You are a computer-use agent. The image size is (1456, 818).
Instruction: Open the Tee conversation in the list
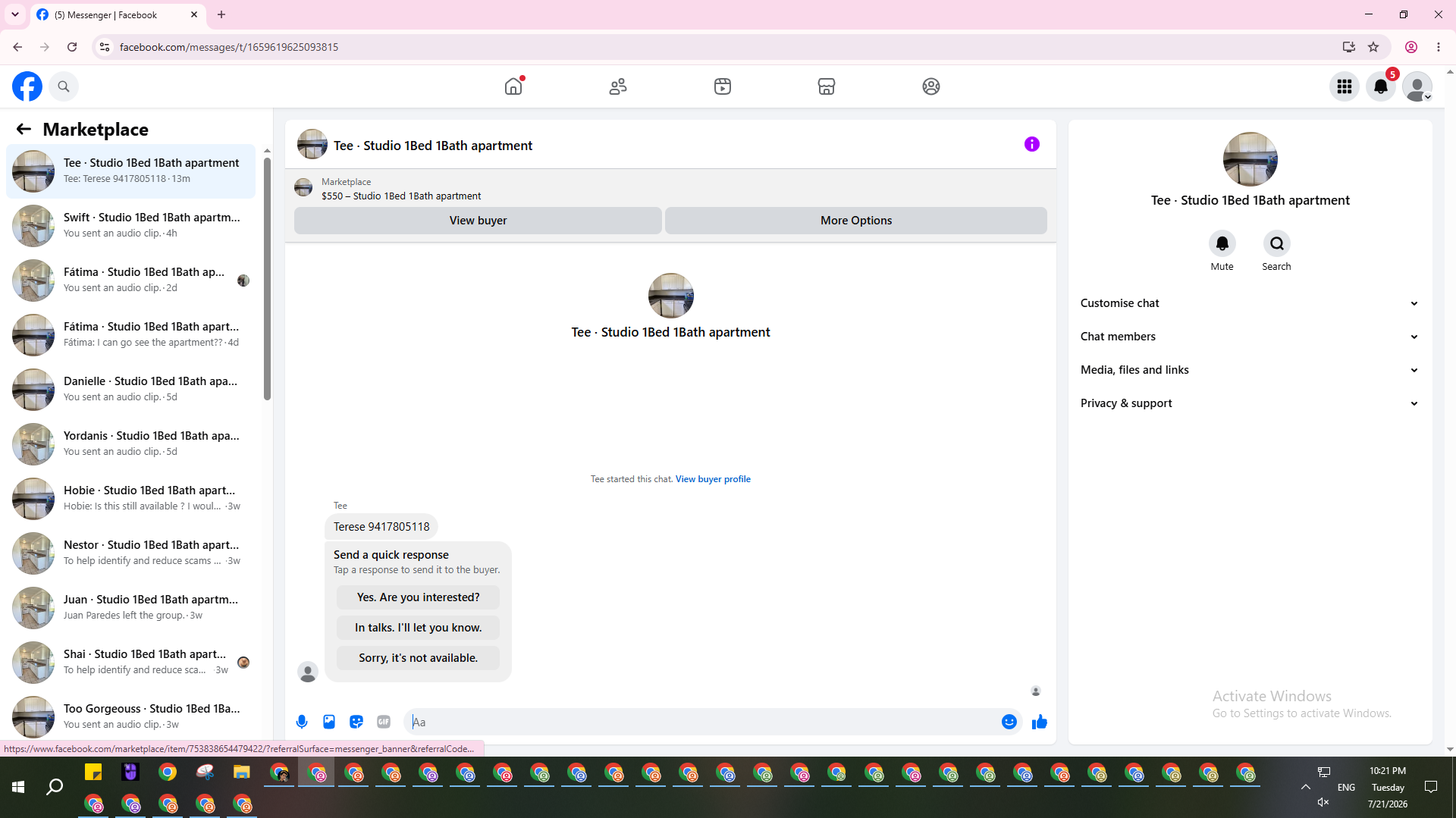pyautogui.click(x=131, y=171)
